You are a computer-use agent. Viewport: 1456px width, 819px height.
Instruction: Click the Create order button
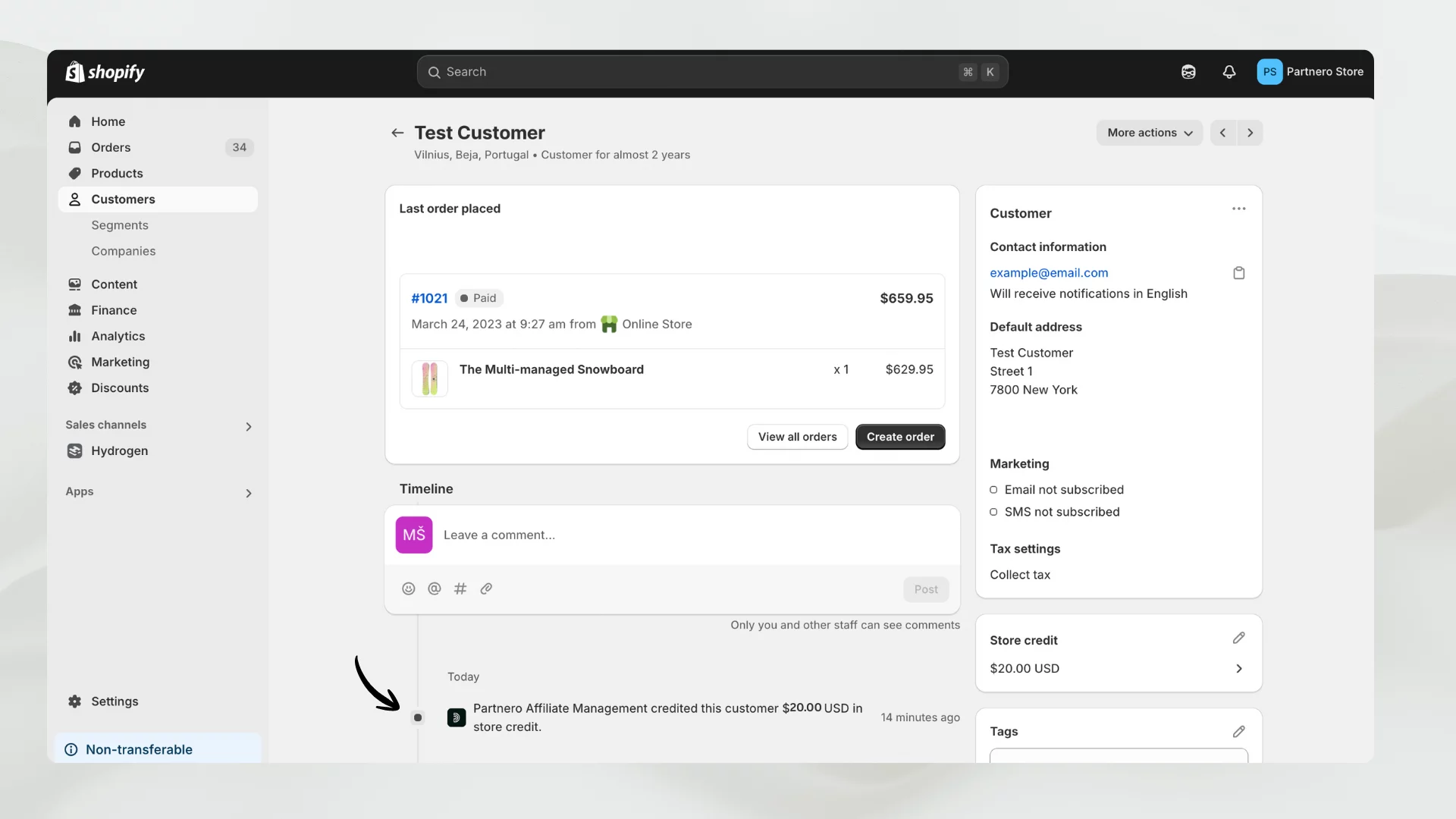point(900,437)
